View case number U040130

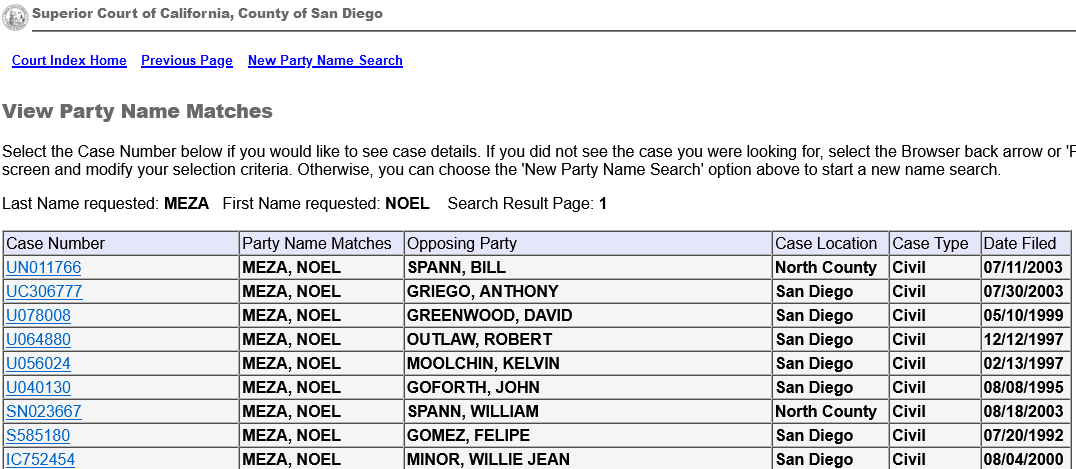click(38, 387)
